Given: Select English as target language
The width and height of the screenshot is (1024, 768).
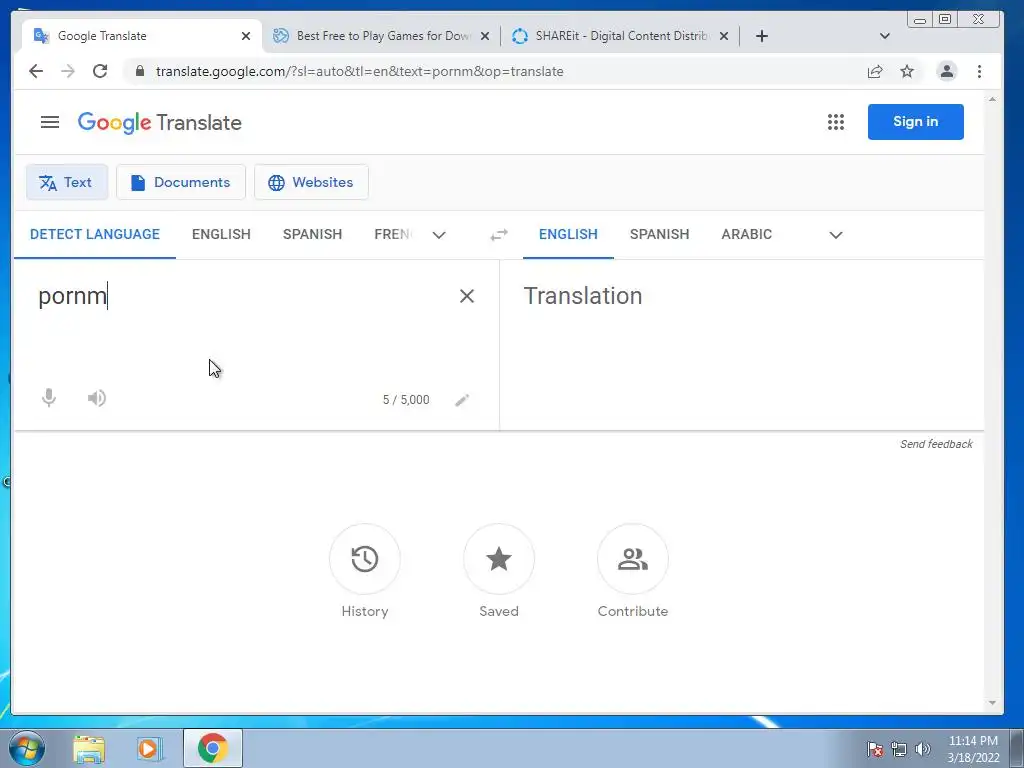Looking at the screenshot, I should pos(568,234).
